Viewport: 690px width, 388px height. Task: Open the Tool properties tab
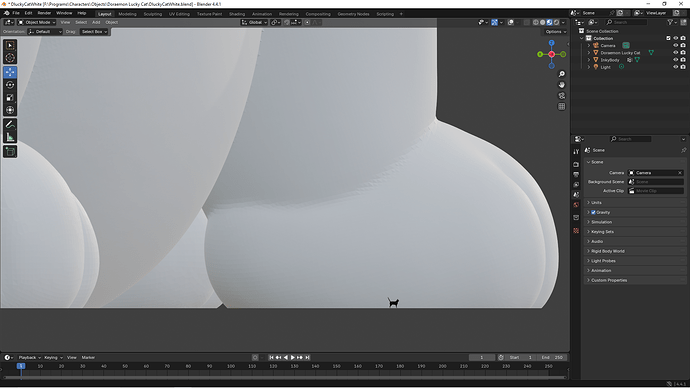pyautogui.click(x=576, y=151)
